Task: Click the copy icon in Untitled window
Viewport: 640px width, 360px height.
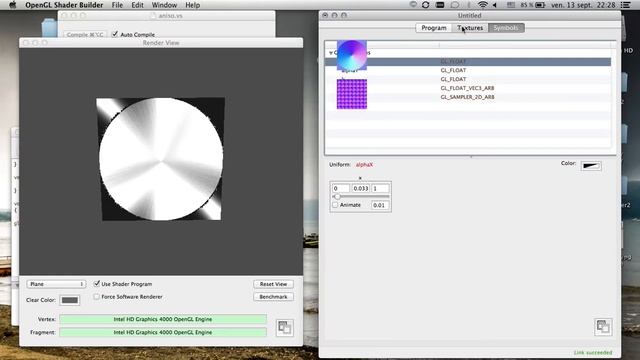Action: tap(603, 327)
